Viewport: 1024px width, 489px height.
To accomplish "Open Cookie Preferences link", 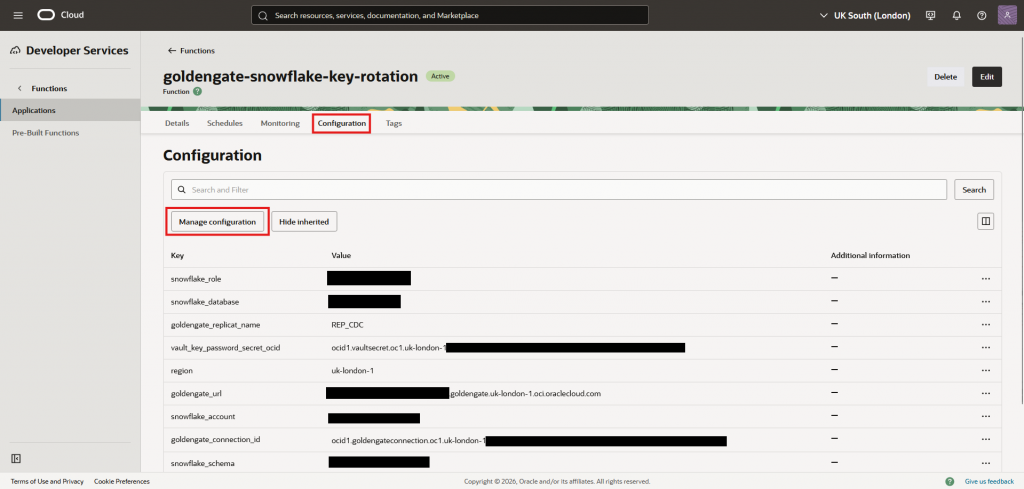I will pyautogui.click(x=121, y=481).
